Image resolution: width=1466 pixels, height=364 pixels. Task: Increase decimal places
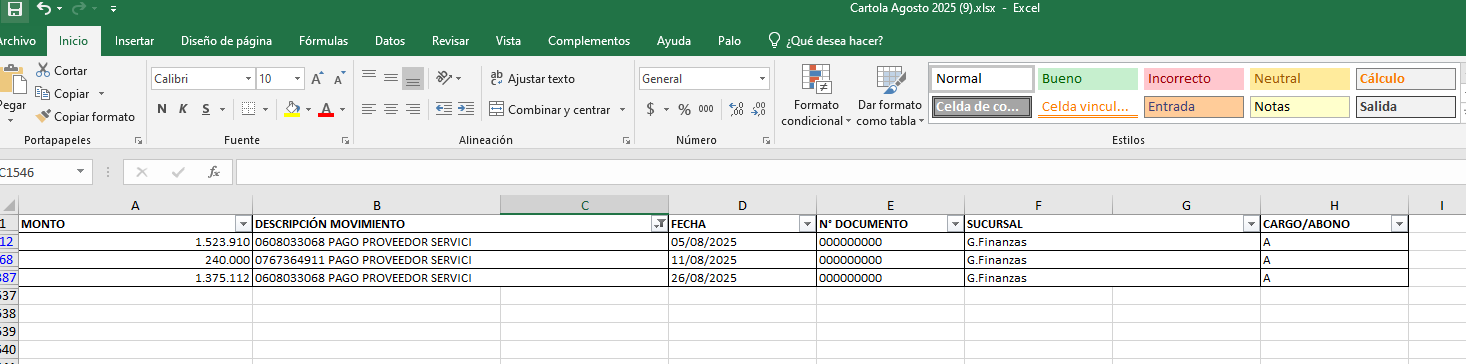737,109
